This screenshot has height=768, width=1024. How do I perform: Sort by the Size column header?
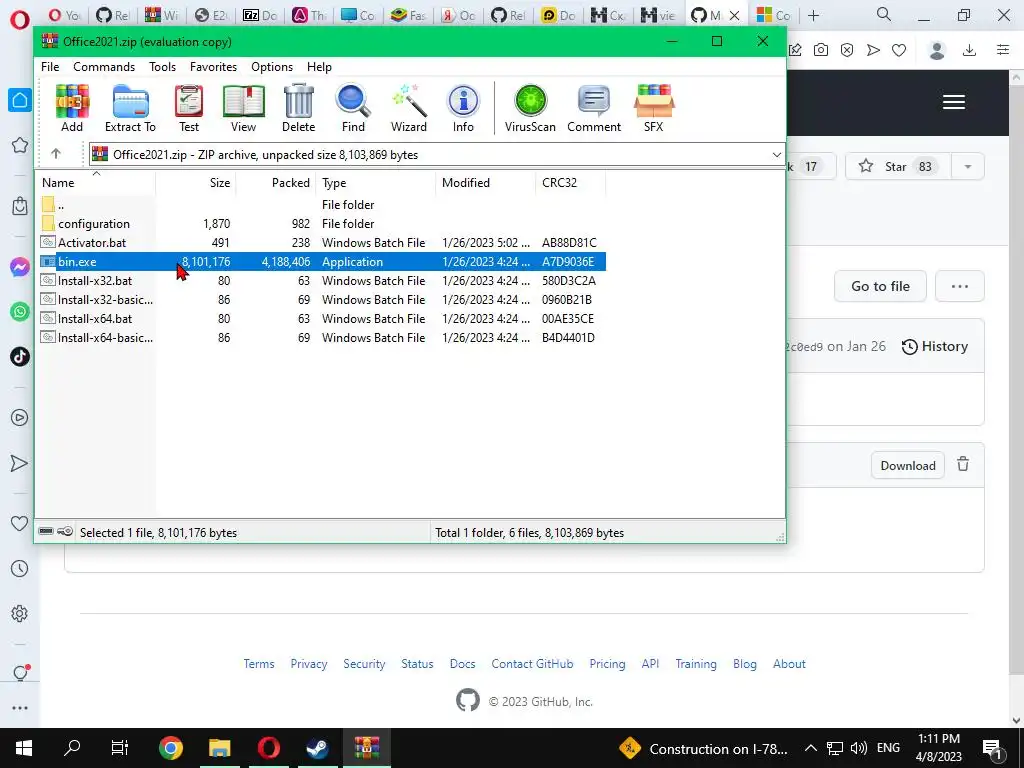196,183
